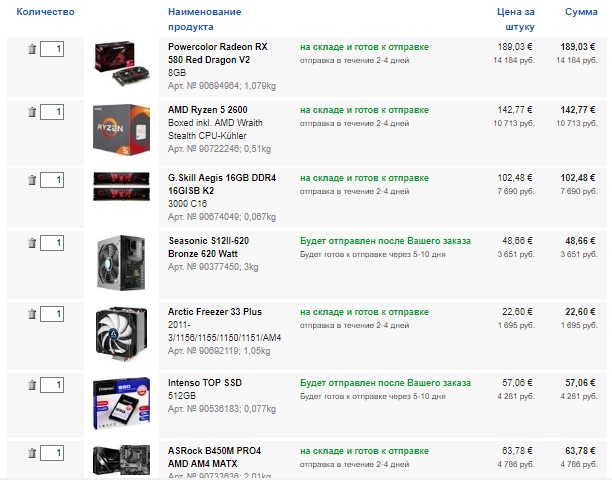Screen dimensions: 612x480
Task: View the Ryzen 5 box thumbnail
Action: click(122, 130)
